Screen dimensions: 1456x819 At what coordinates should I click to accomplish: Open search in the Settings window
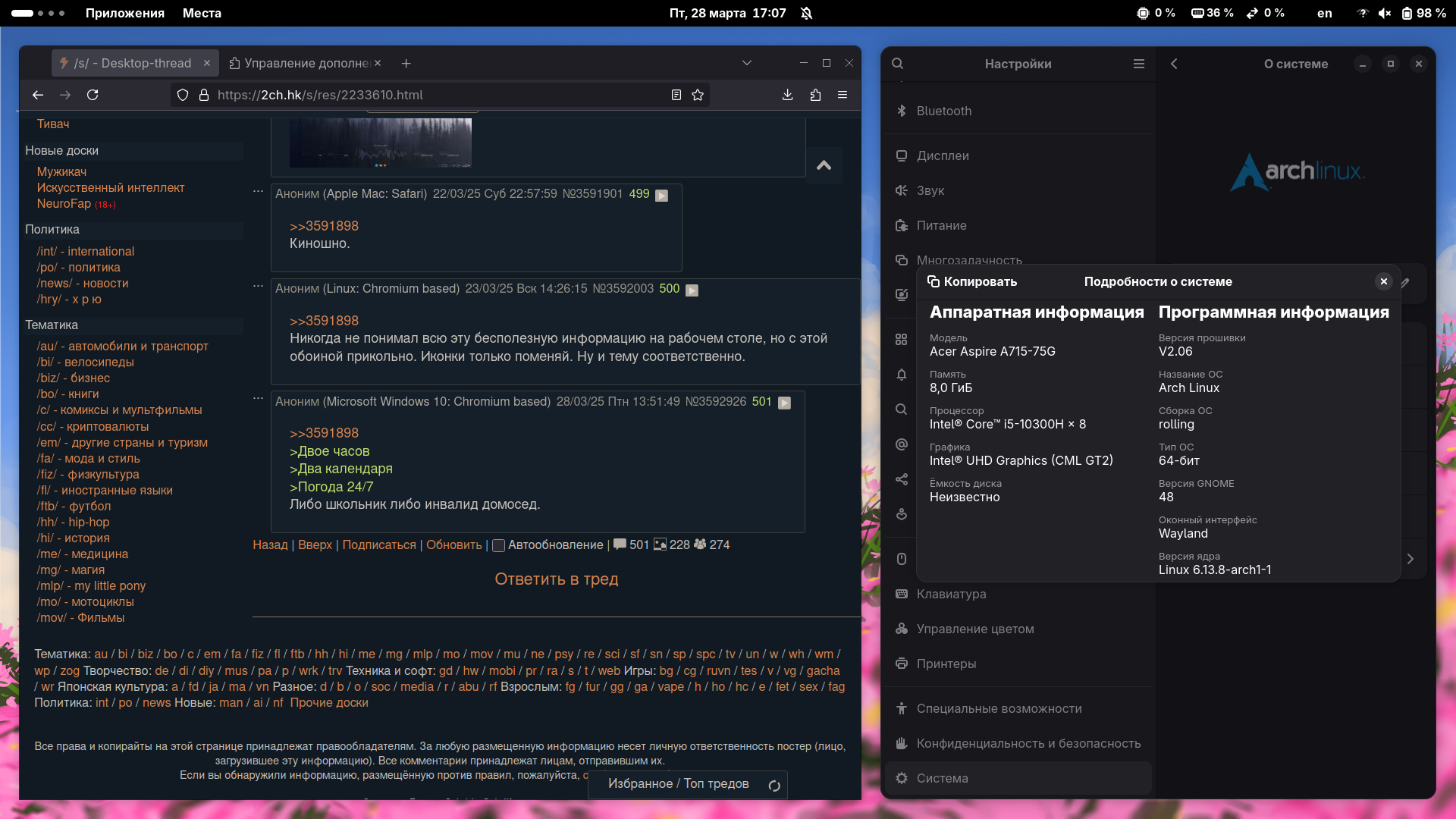point(898,64)
